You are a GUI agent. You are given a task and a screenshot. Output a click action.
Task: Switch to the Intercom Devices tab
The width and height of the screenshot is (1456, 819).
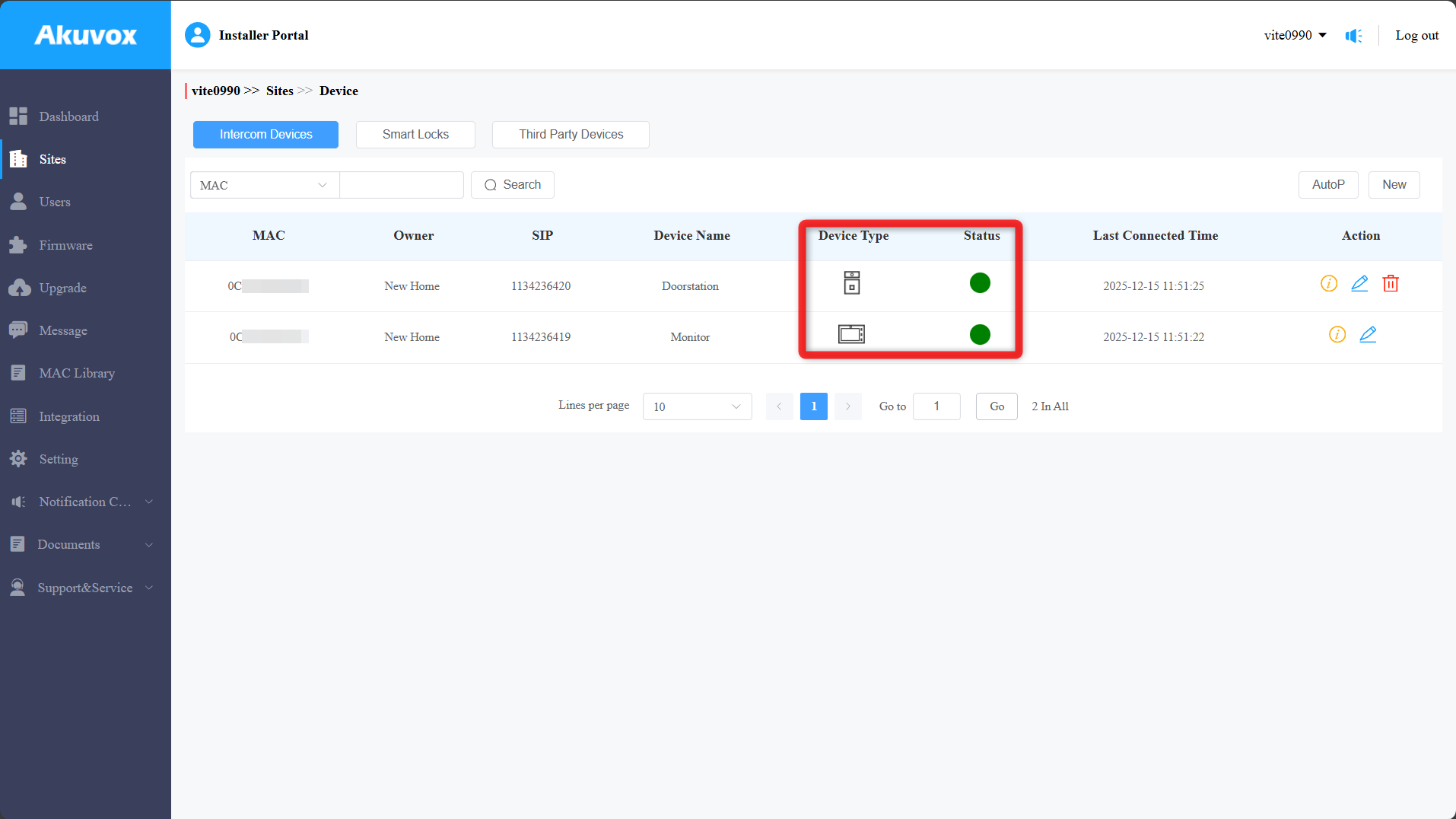[265, 135]
